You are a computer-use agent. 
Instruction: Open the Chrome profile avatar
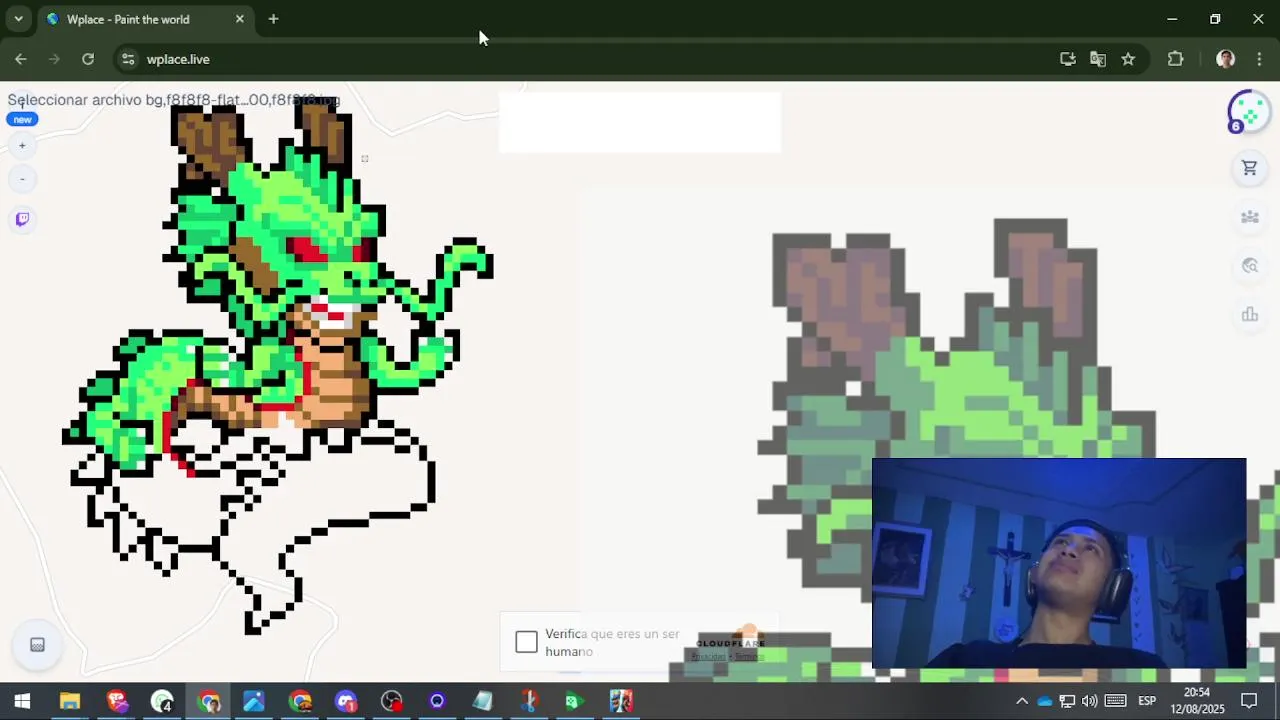(x=1225, y=59)
